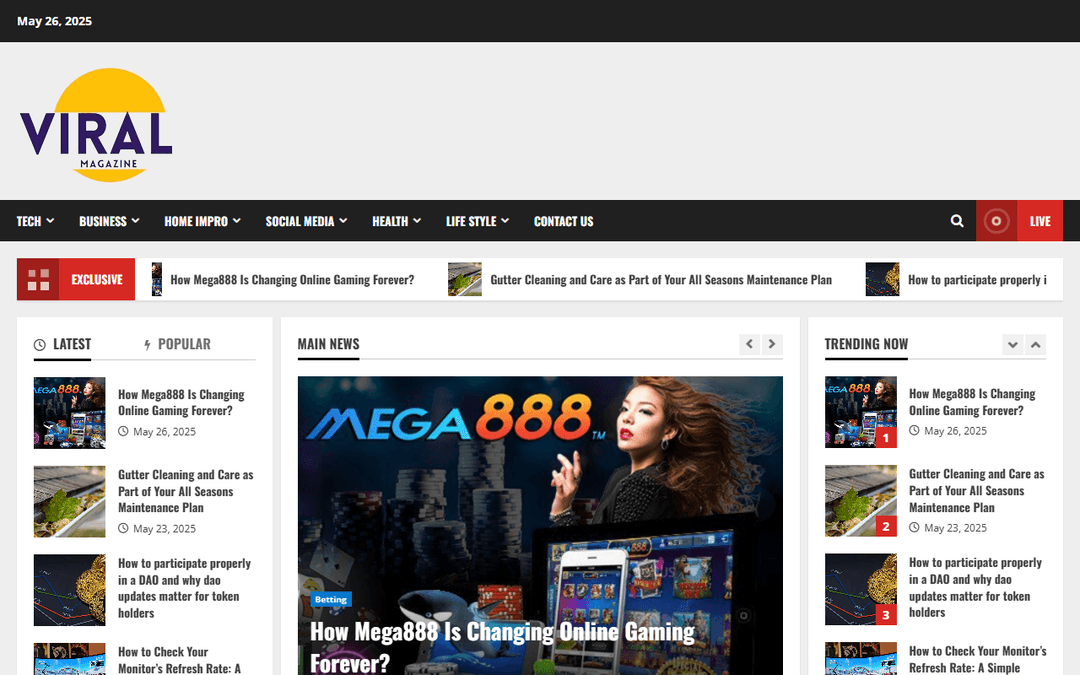The width and height of the screenshot is (1080, 675).
Task: Click the date in top bar
Action: click(54, 21)
